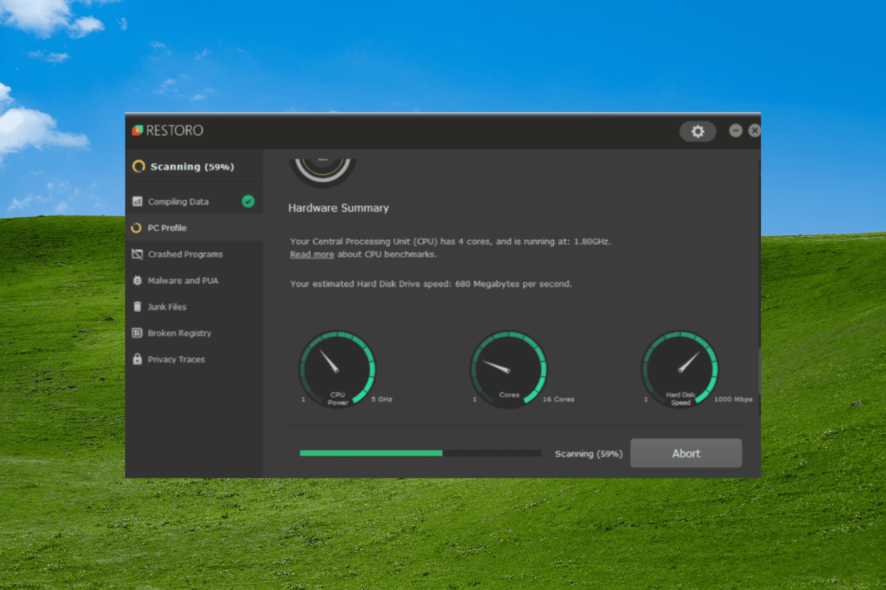Screen dimensions: 886x590
Task: Open Junk Files section
Action: [194, 306]
